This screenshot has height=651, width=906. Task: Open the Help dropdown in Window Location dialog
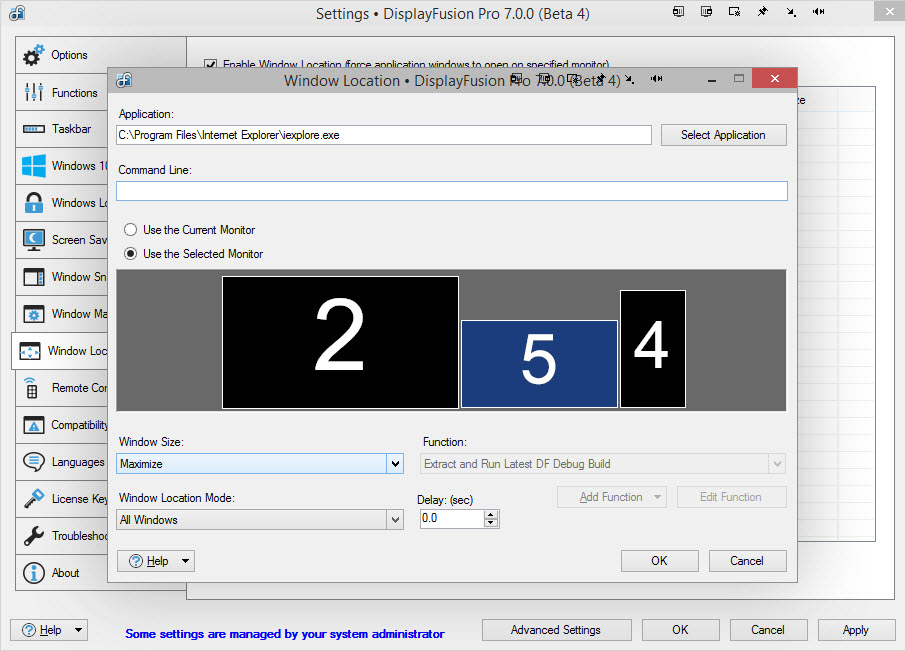tap(185, 561)
